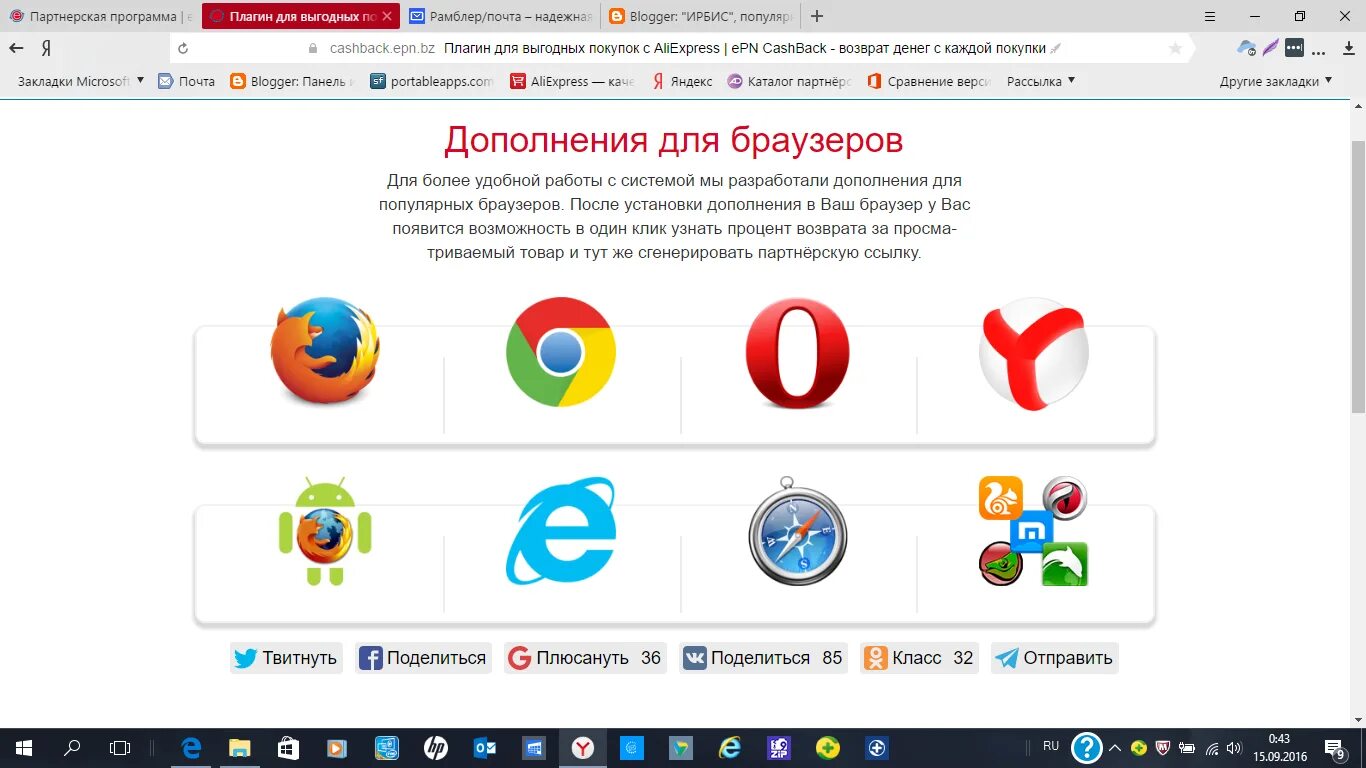The image size is (1366, 768).
Task: Expand 'Другие закладки' folder
Action: click(x=1276, y=81)
